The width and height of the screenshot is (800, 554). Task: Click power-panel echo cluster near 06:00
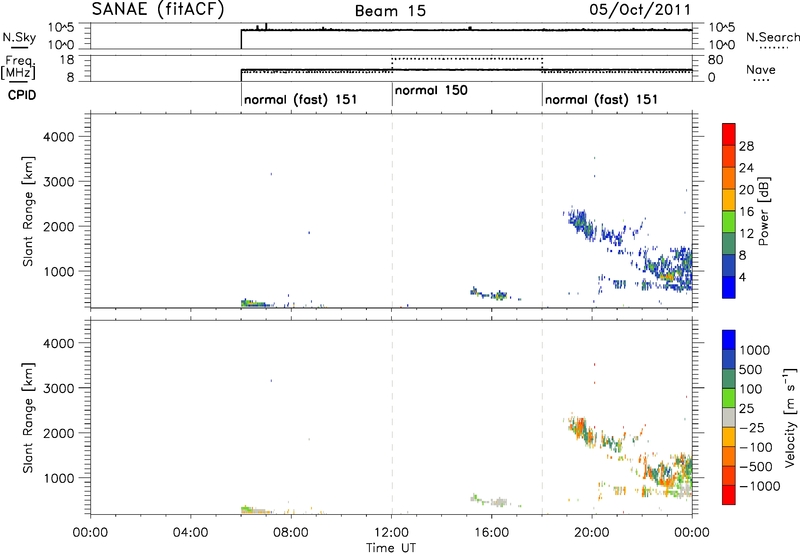254,303
